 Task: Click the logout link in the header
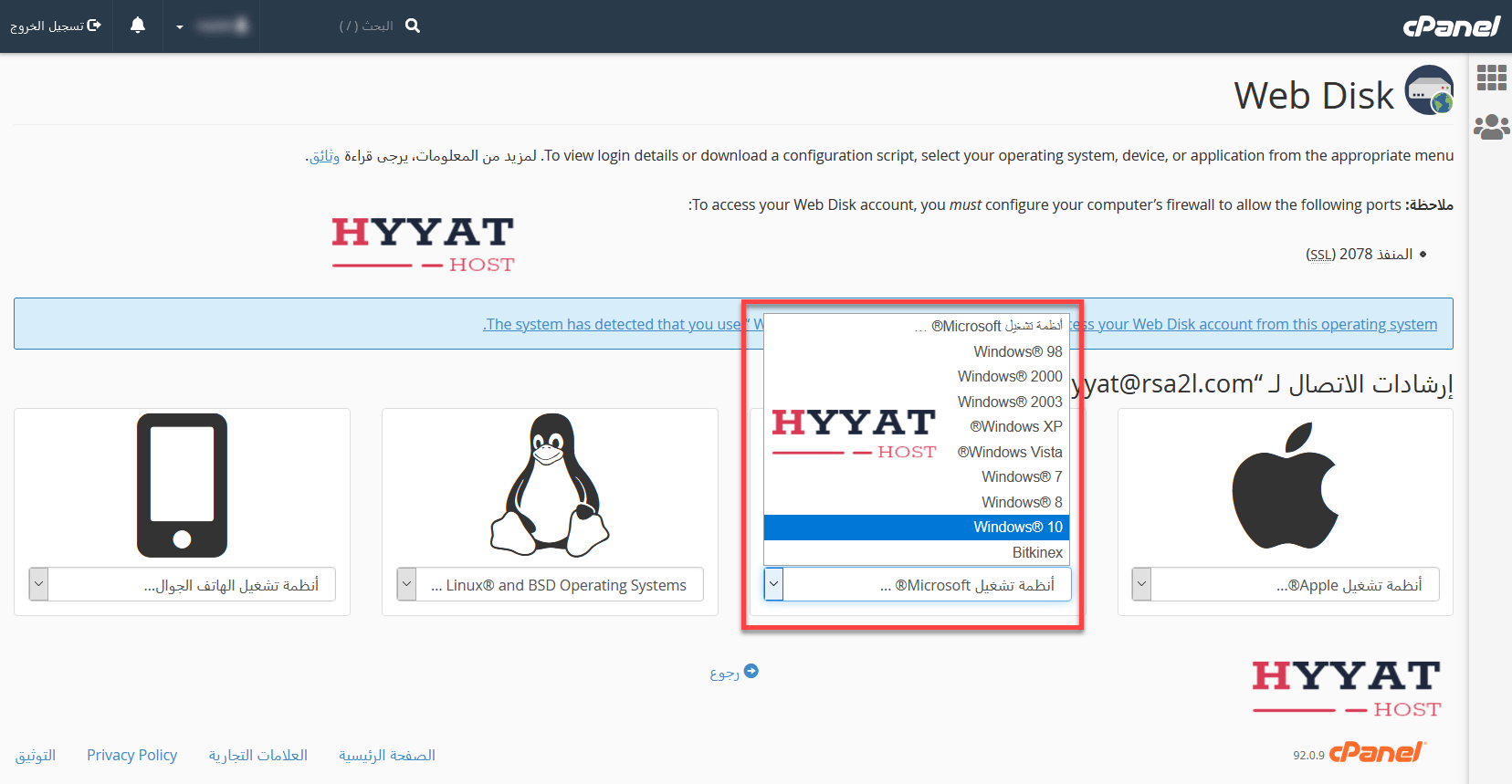click(x=56, y=26)
